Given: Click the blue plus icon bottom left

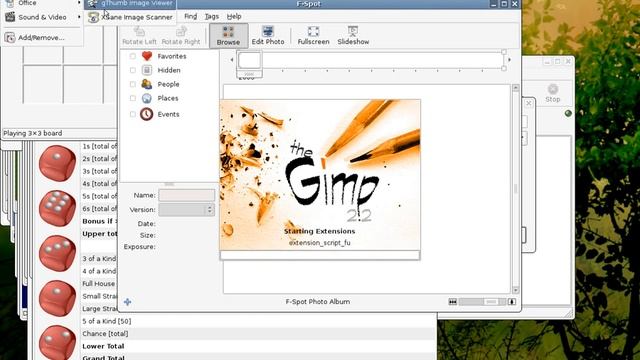Looking at the screenshot, I should tap(127, 302).
